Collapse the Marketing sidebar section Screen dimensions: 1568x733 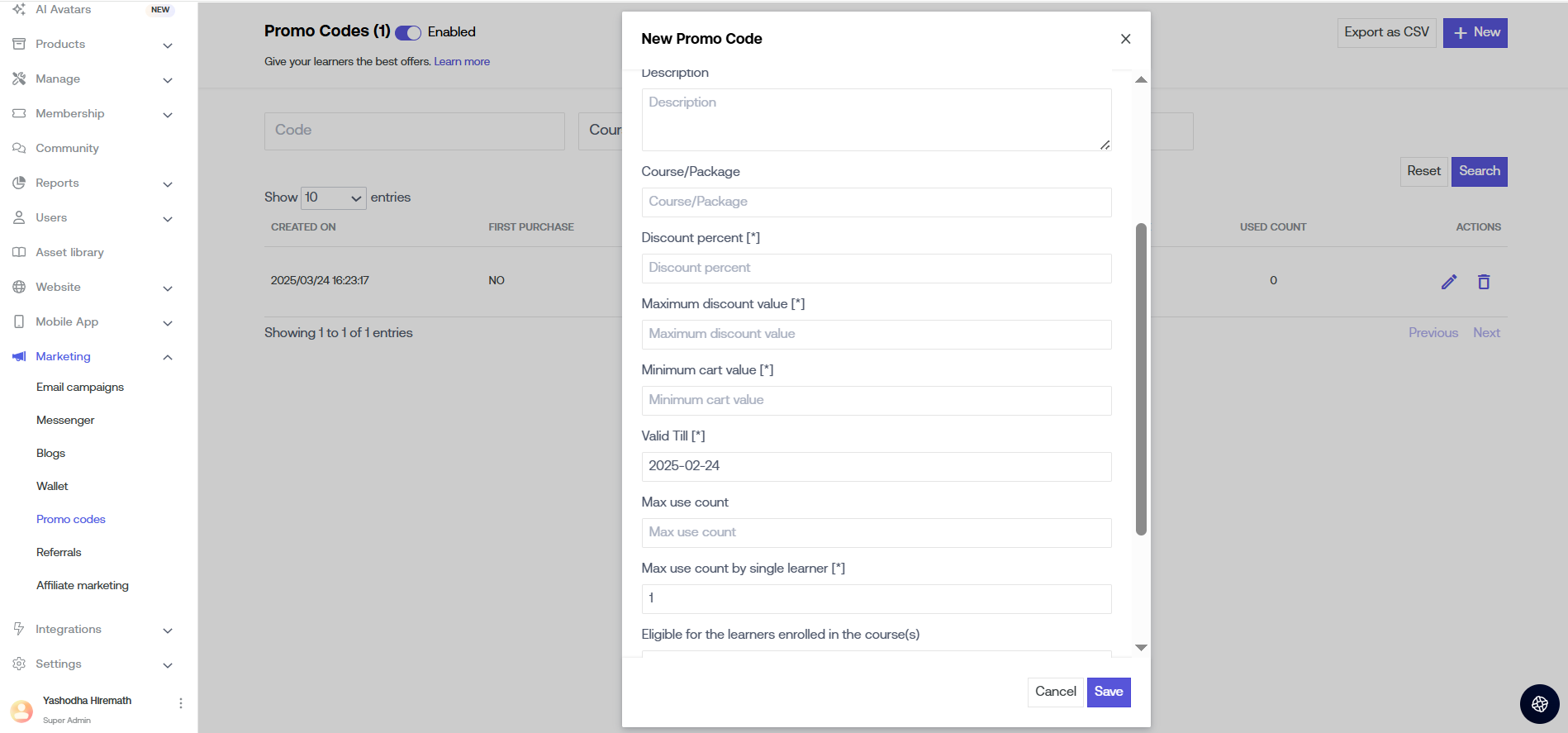click(x=168, y=357)
